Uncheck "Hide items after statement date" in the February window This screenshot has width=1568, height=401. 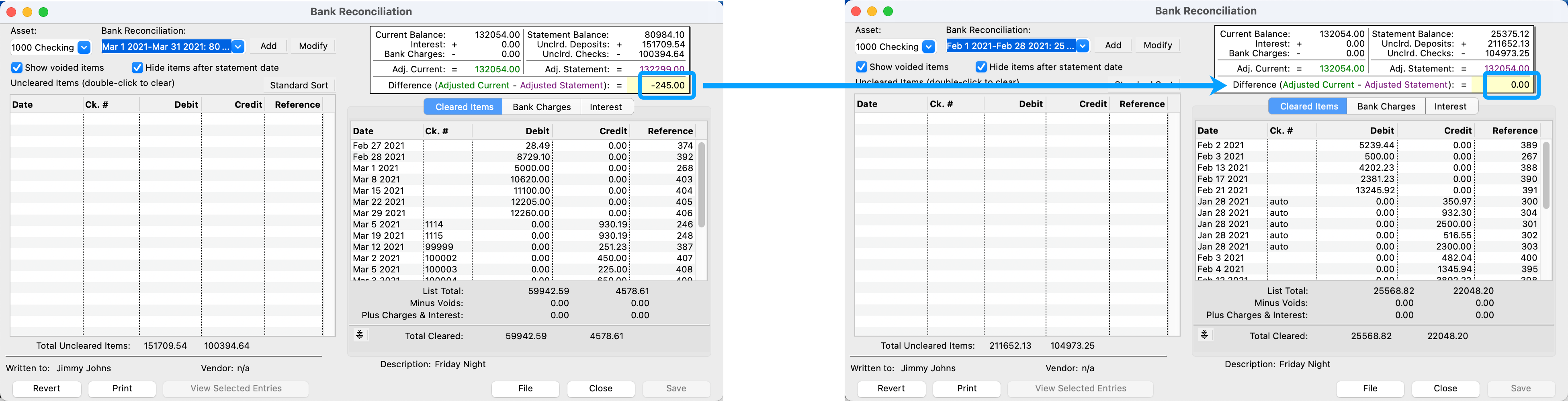click(x=981, y=67)
